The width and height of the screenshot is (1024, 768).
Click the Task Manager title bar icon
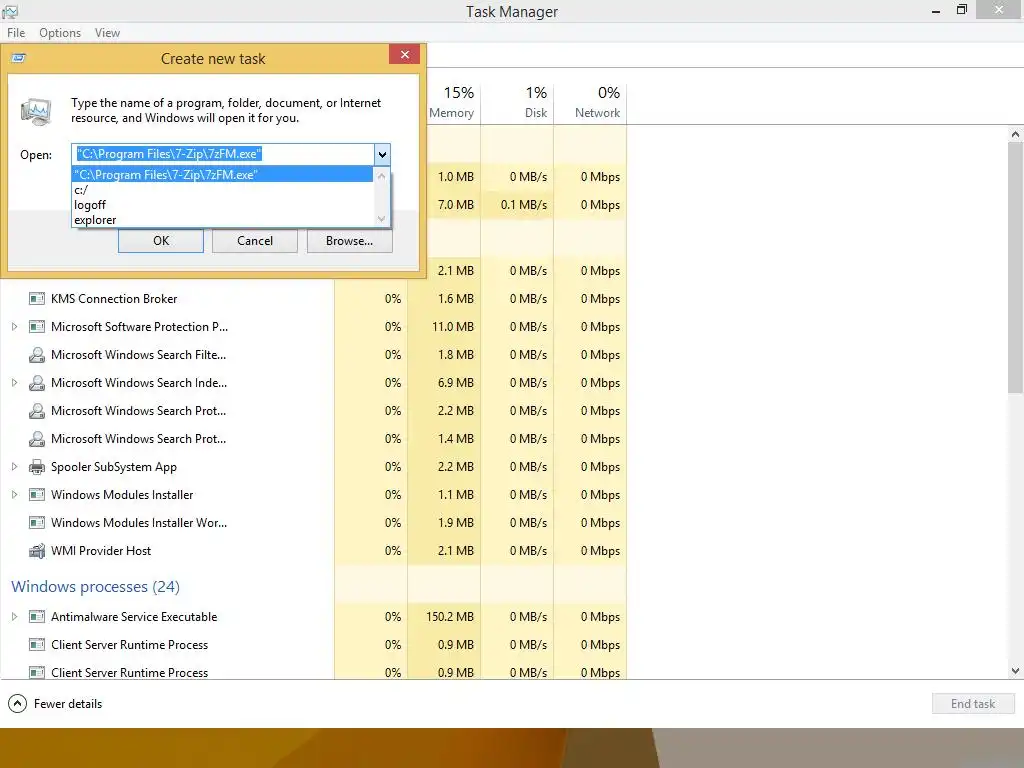click(x=10, y=11)
